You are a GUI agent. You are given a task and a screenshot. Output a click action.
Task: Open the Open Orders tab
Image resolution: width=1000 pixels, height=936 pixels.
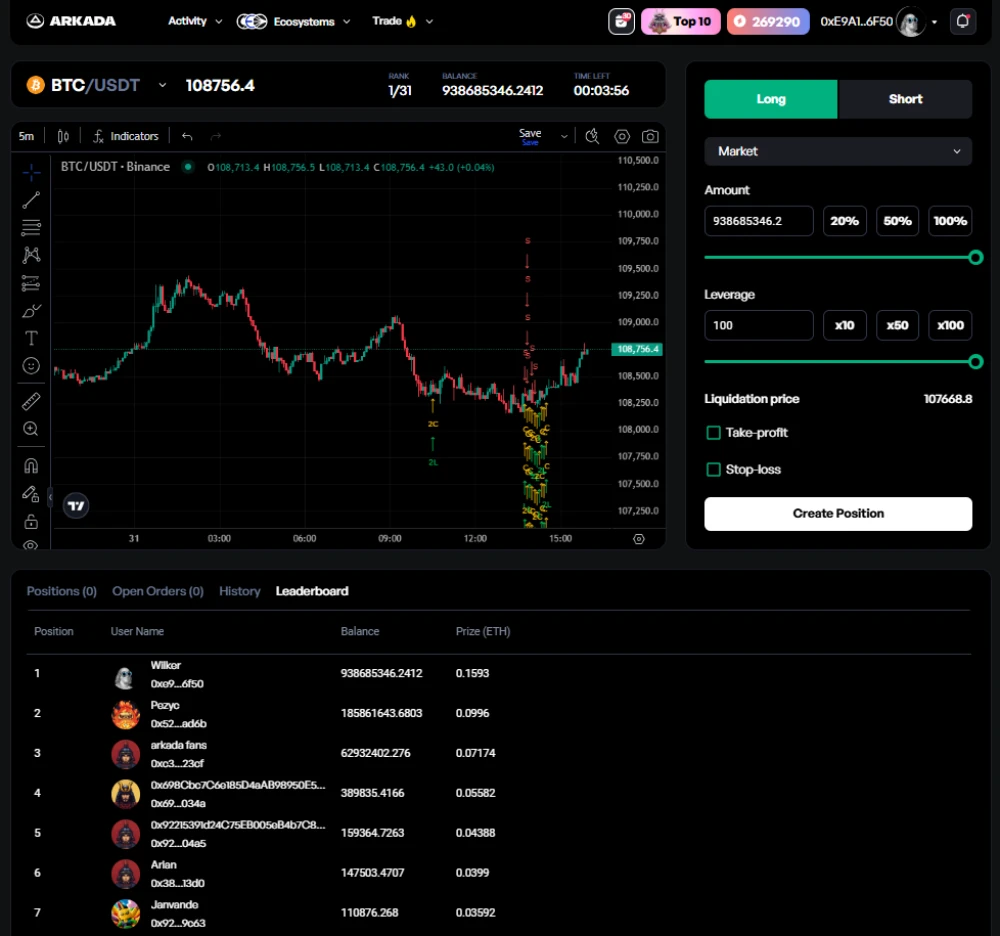pyautogui.click(x=158, y=591)
